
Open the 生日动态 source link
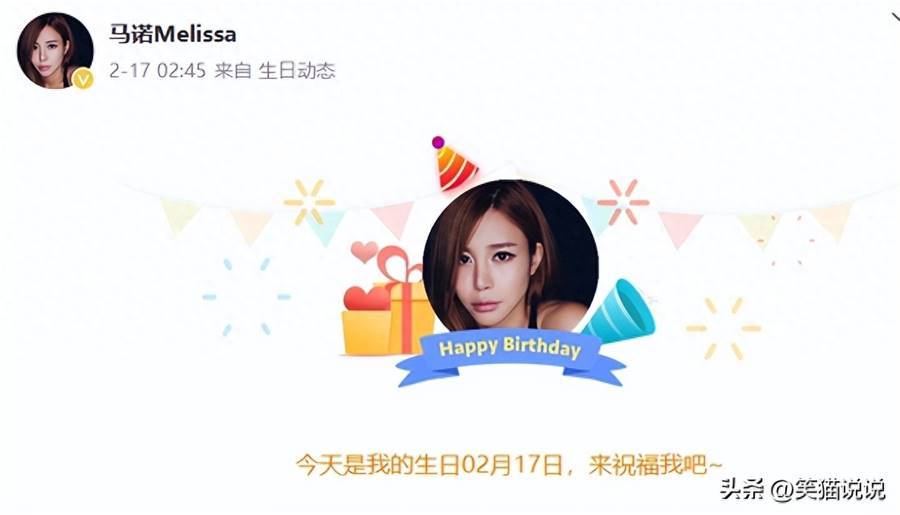(297, 71)
